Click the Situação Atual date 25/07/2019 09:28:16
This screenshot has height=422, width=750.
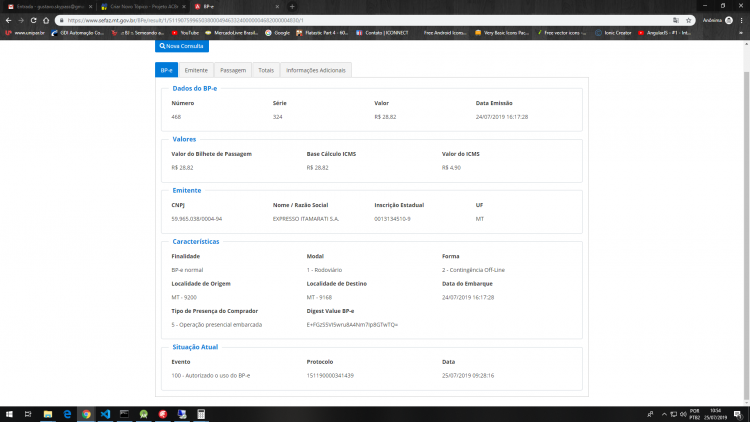click(468, 376)
